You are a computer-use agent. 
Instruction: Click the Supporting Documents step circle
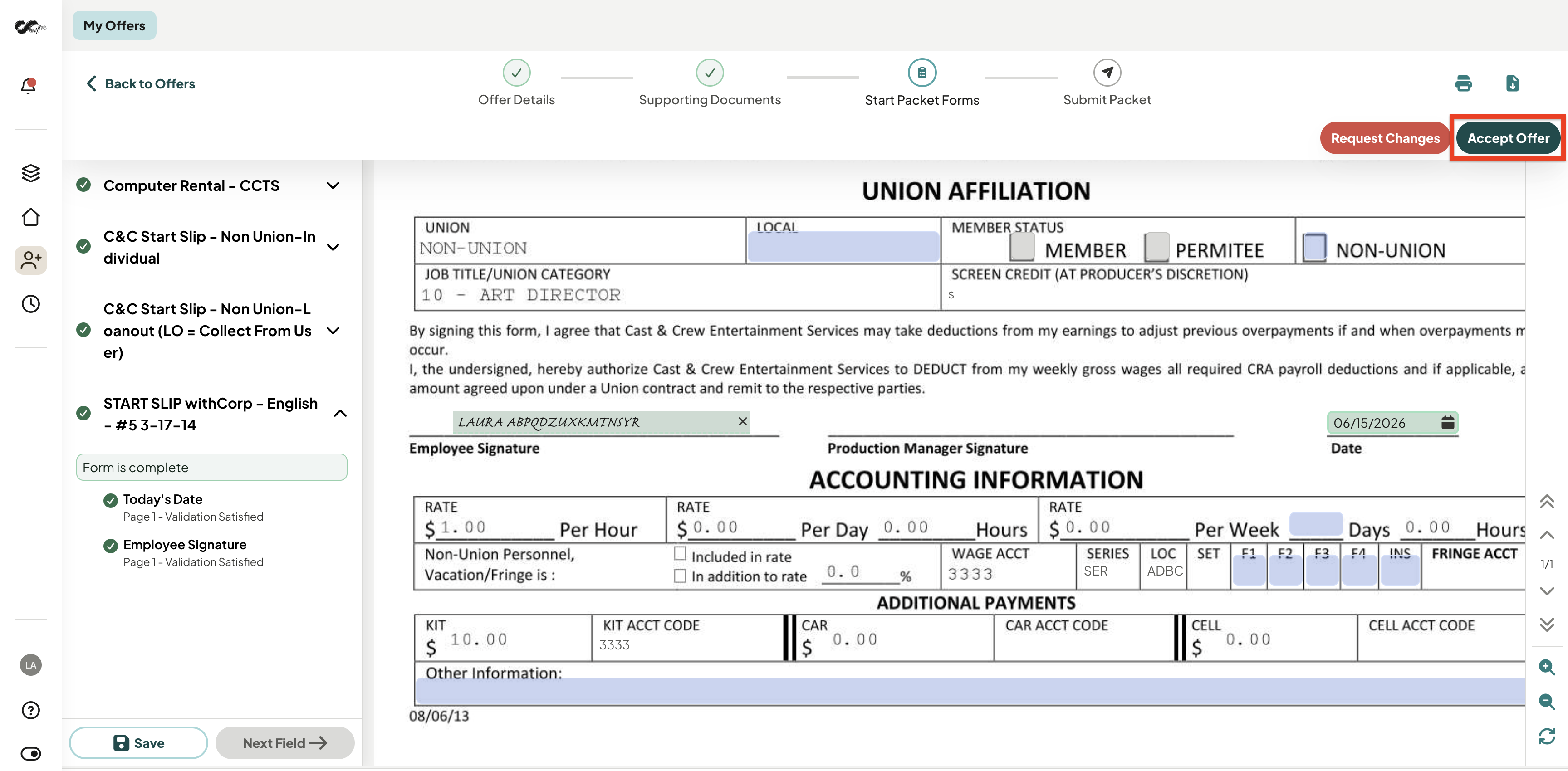[710, 73]
